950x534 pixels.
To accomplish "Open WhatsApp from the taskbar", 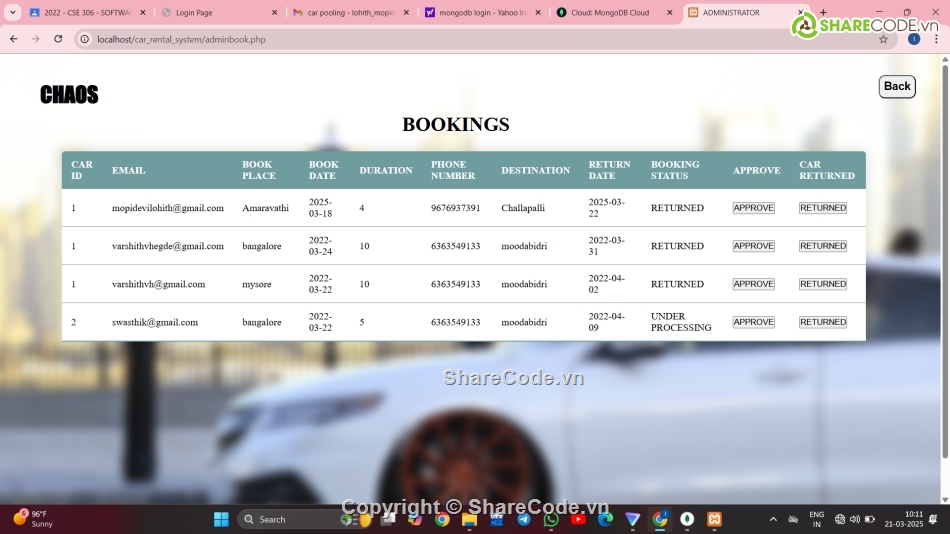I will point(551,519).
